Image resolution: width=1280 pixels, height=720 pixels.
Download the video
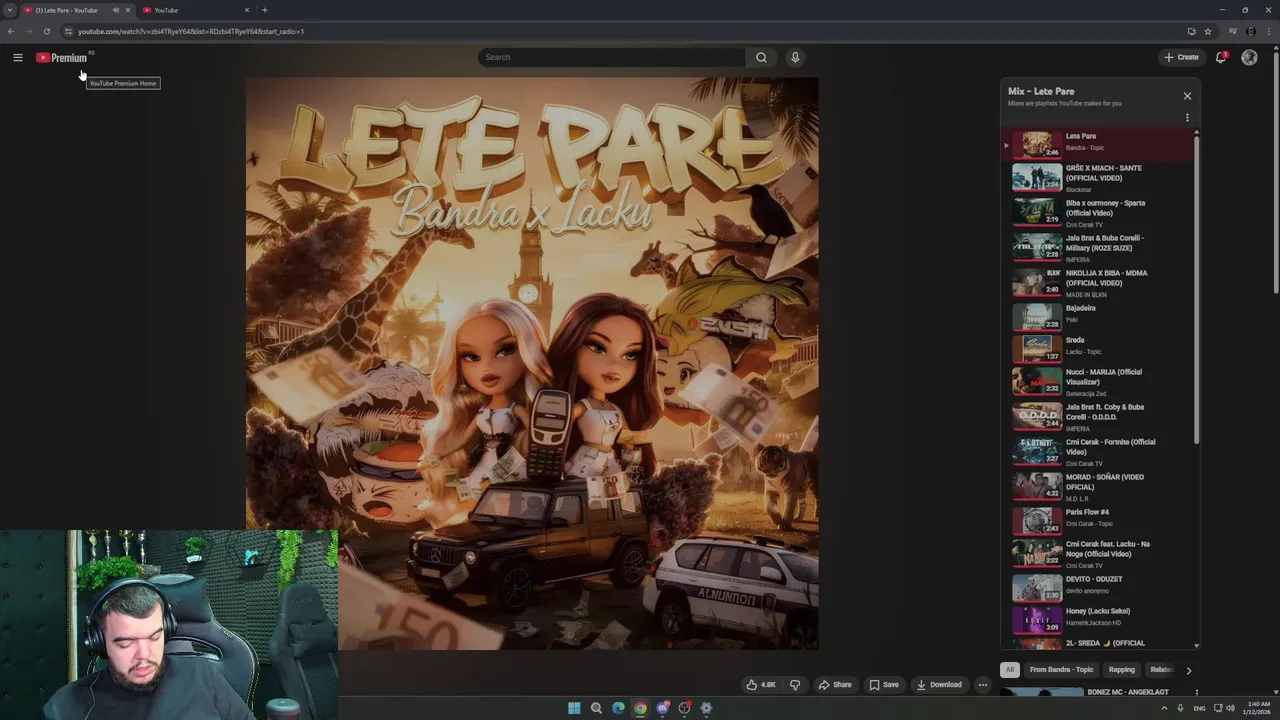(939, 685)
